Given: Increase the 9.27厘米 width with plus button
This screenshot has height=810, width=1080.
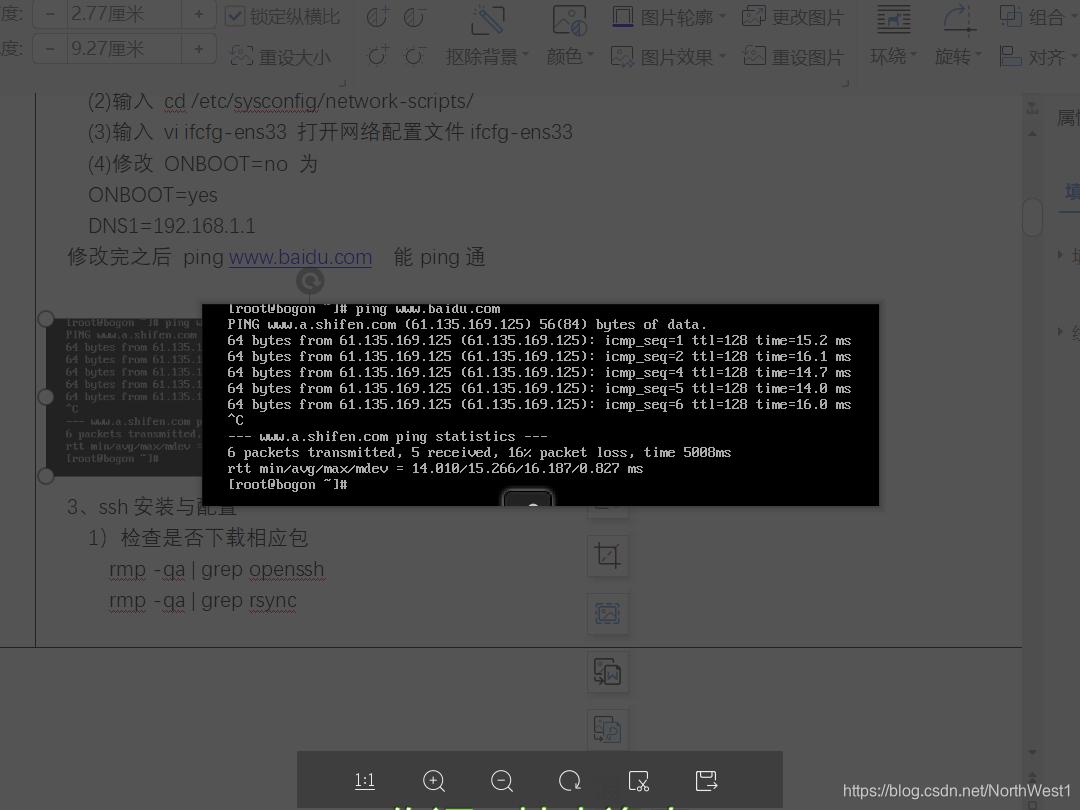Looking at the screenshot, I should [x=198, y=49].
